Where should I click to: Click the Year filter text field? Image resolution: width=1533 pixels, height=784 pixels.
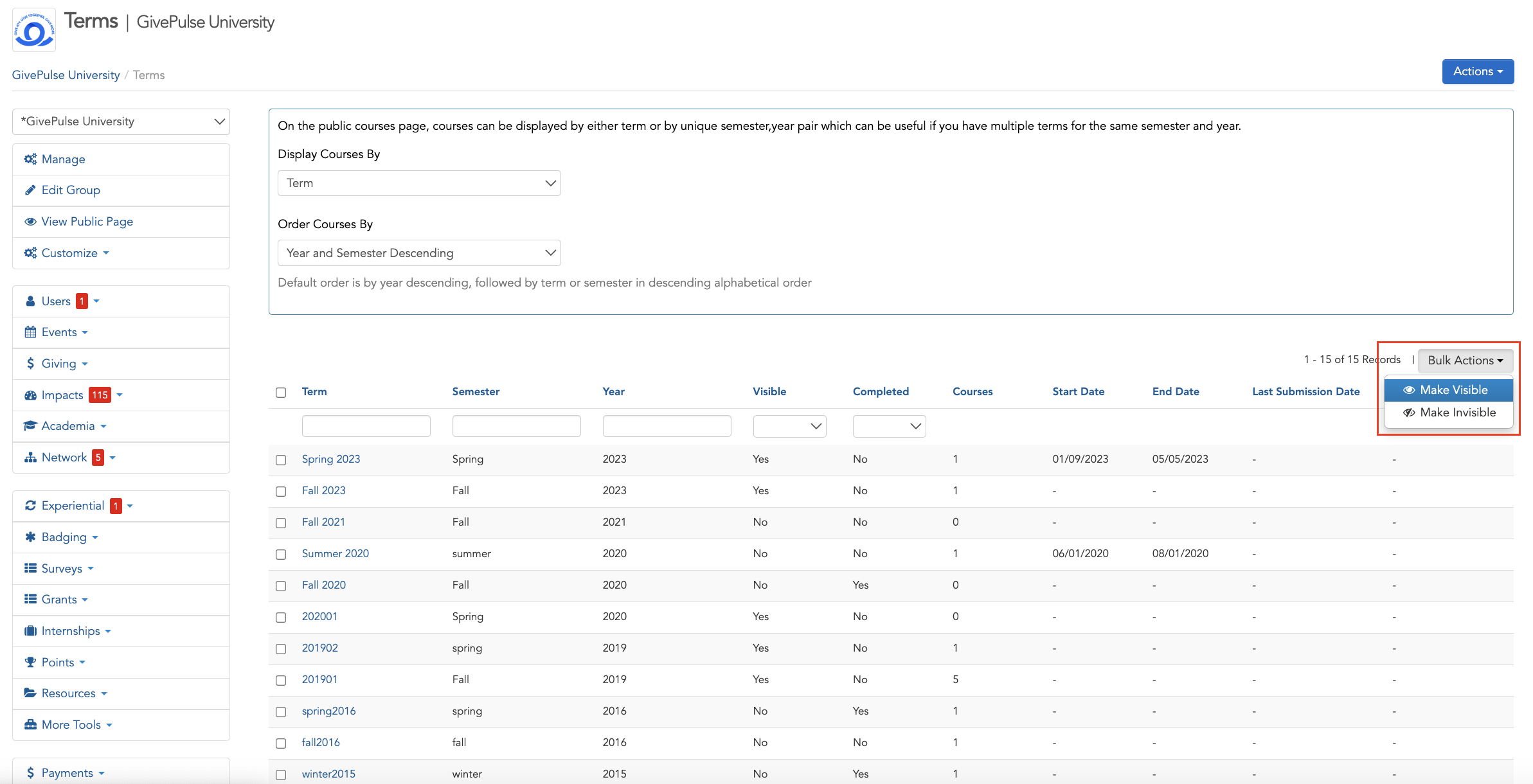point(667,426)
